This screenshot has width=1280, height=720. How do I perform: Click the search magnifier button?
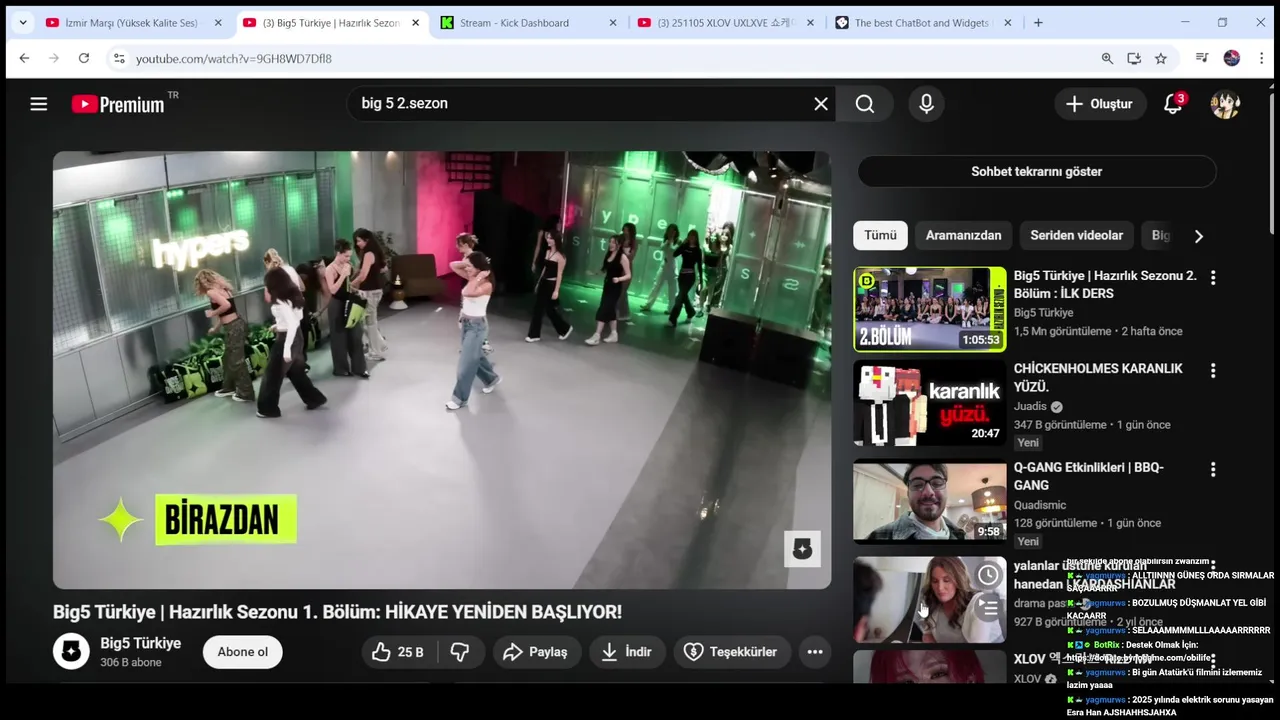pyautogui.click(x=865, y=104)
